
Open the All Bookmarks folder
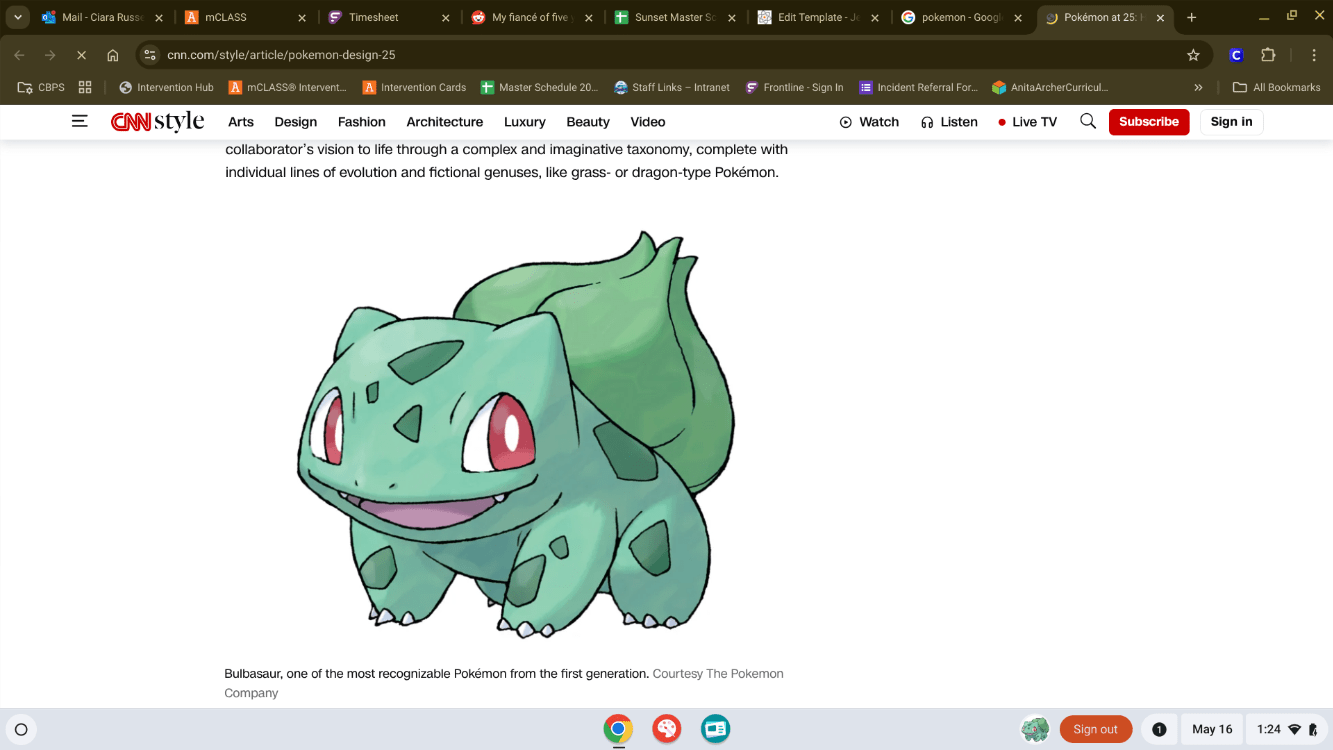pos(1277,87)
